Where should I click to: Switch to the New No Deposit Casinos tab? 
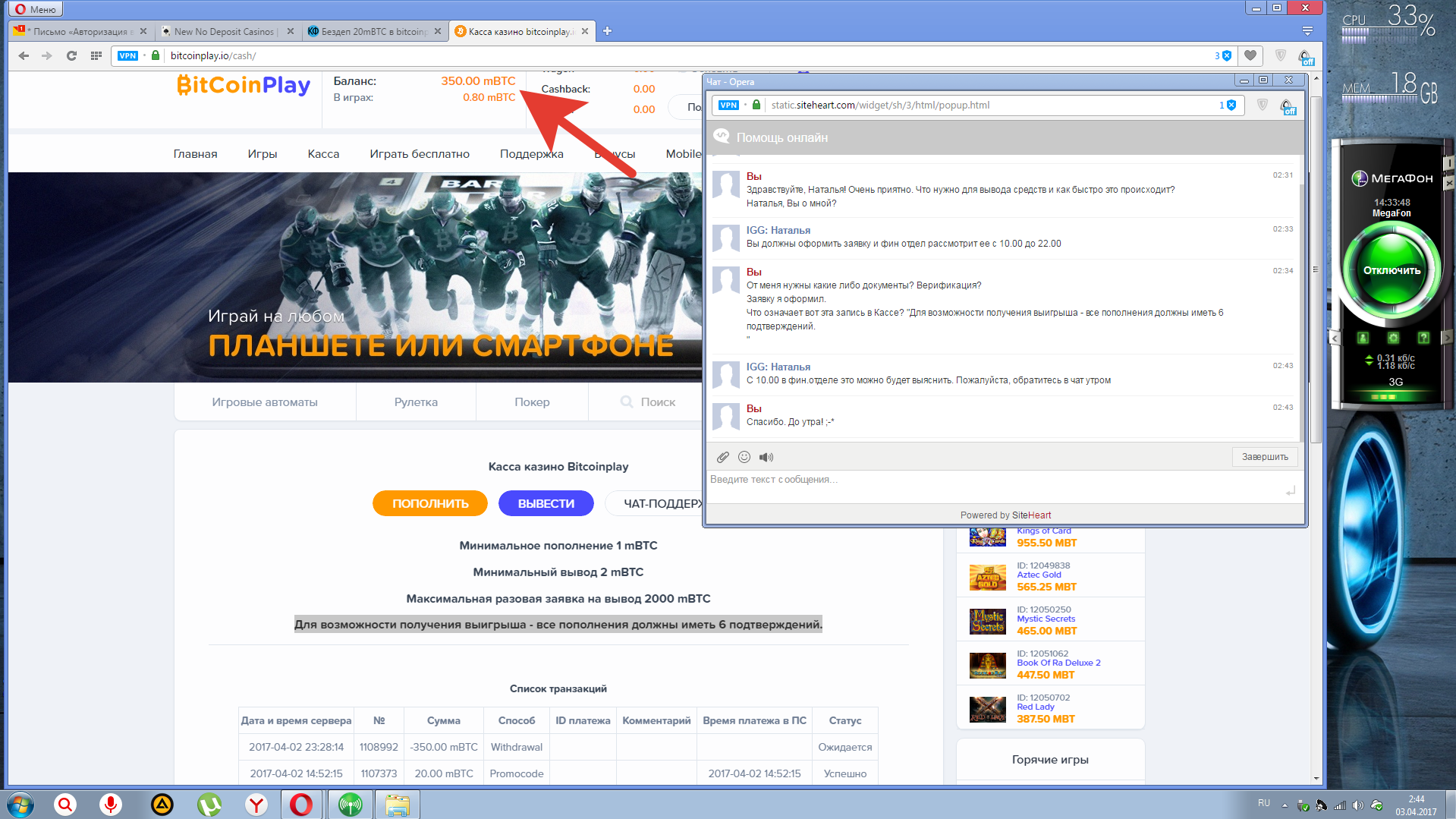coord(224,31)
